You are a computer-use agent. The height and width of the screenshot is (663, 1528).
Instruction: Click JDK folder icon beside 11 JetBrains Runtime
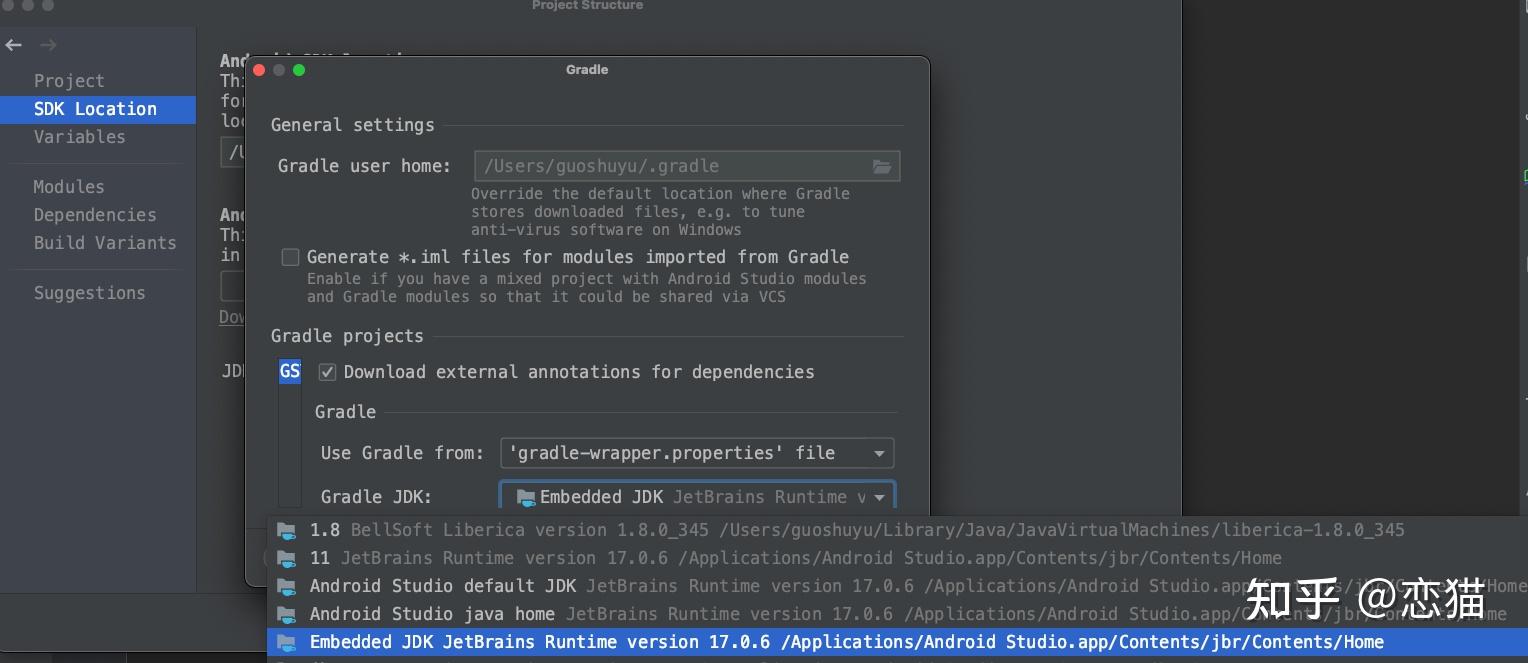click(x=287, y=558)
